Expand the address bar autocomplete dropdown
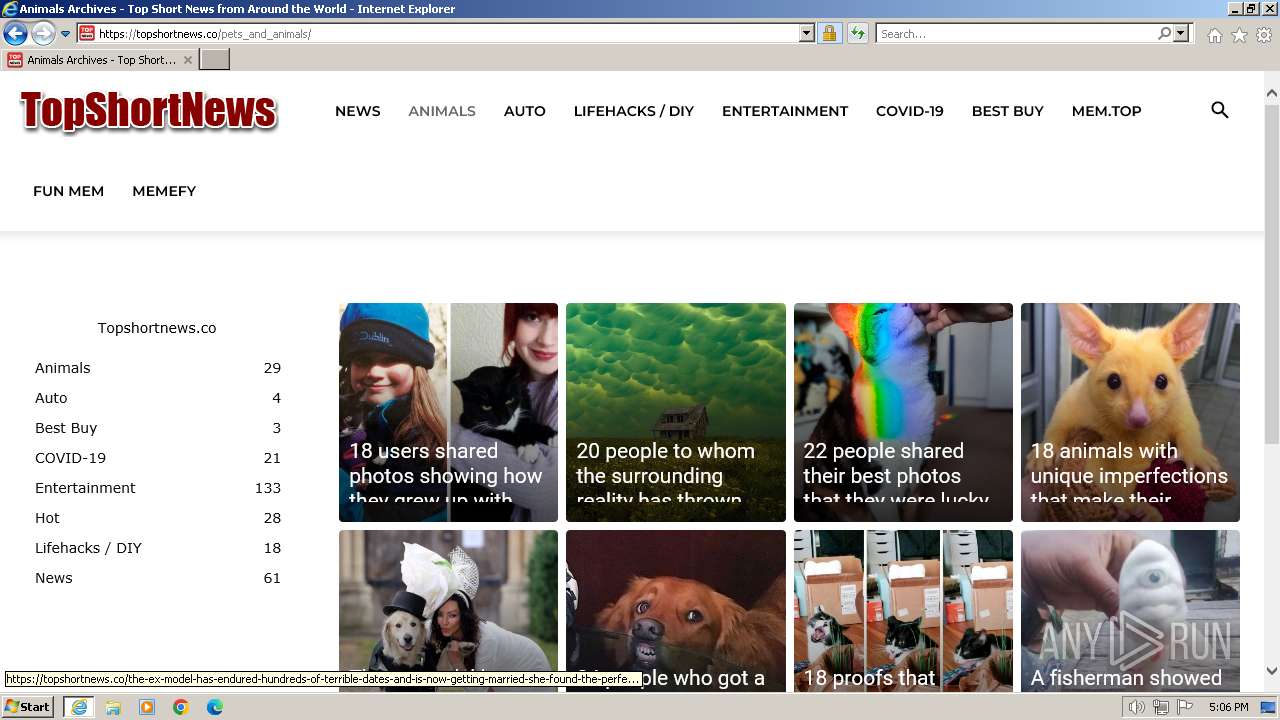The image size is (1280, 720). coord(807,34)
